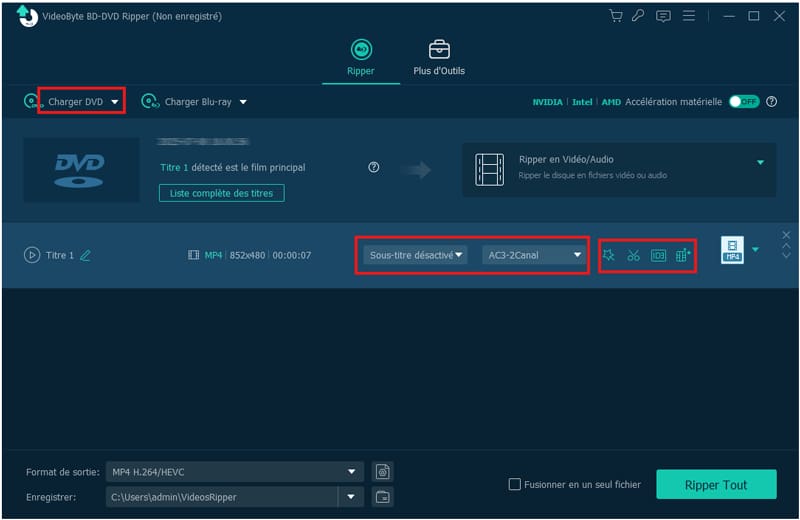Open output folder icon next to Enregistrer path
Viewport: 800px width, 520px height.
coord(381,497)
